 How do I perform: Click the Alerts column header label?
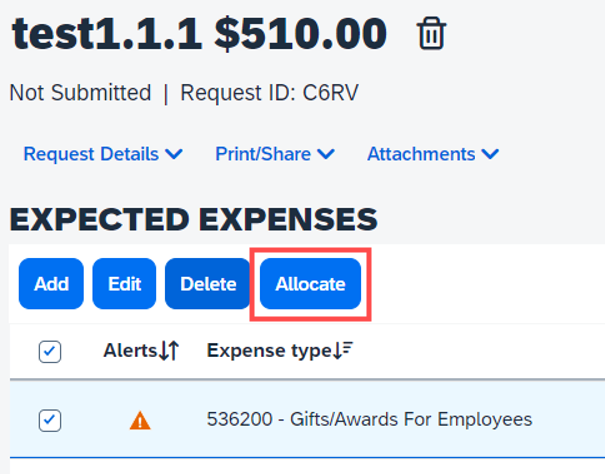[130, 351]
